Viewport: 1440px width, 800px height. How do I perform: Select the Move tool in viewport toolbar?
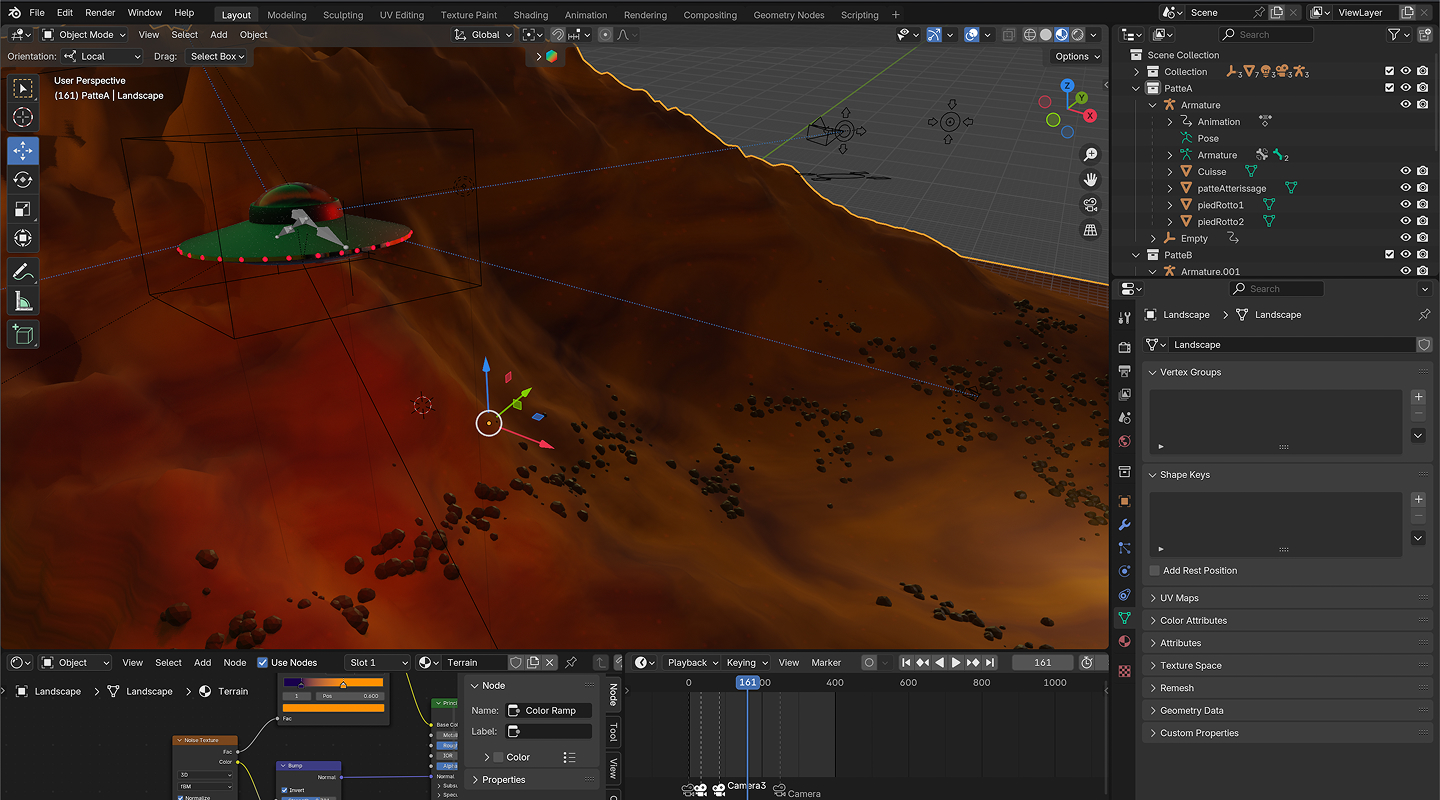22,151
